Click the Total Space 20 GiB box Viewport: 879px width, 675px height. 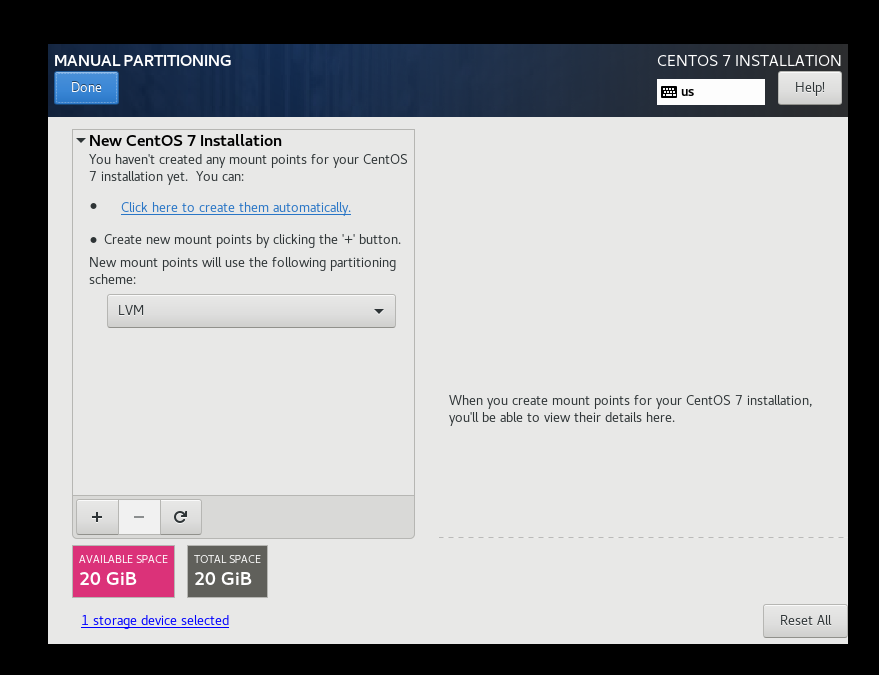(x=227, y=571)
